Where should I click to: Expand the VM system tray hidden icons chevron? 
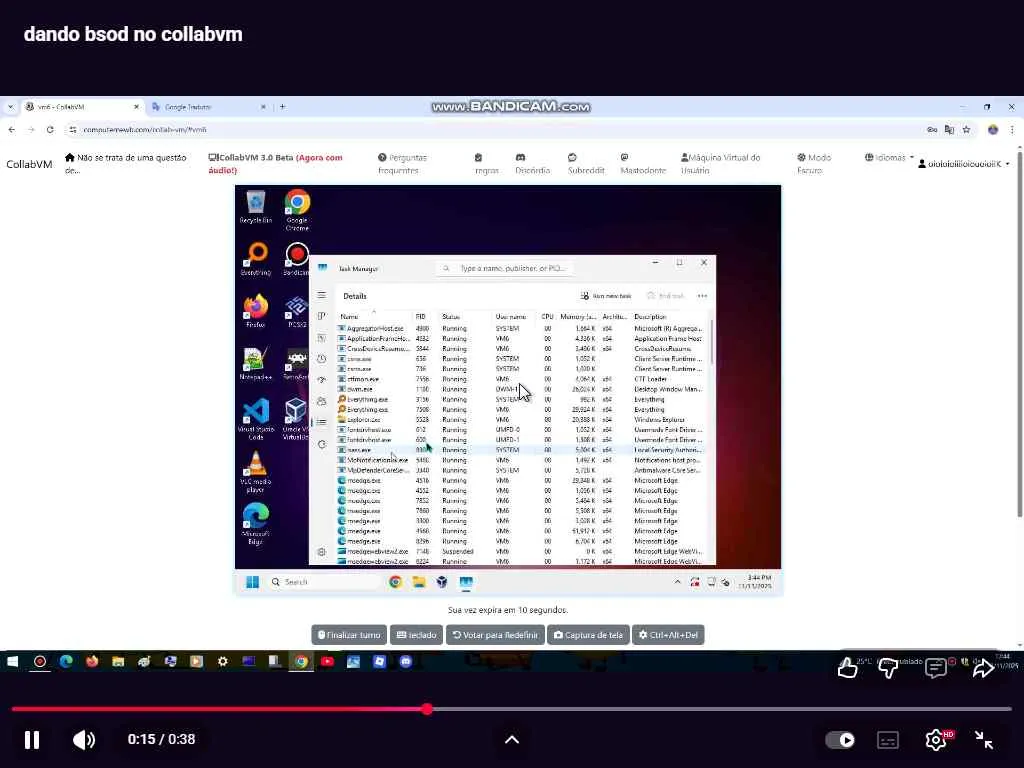677,582
